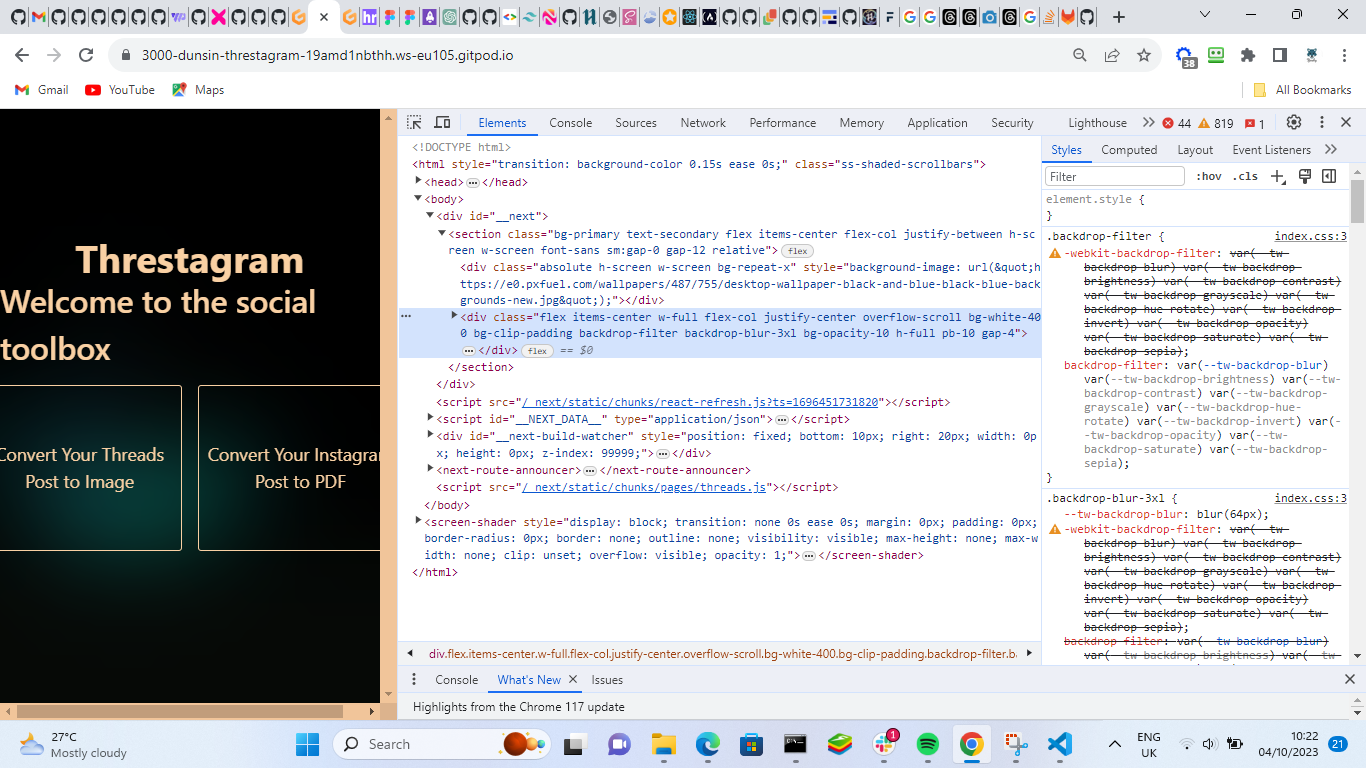1366x768 pixels.
Task: Click the flex badge on selected div
Action: [x=536, y=351]
